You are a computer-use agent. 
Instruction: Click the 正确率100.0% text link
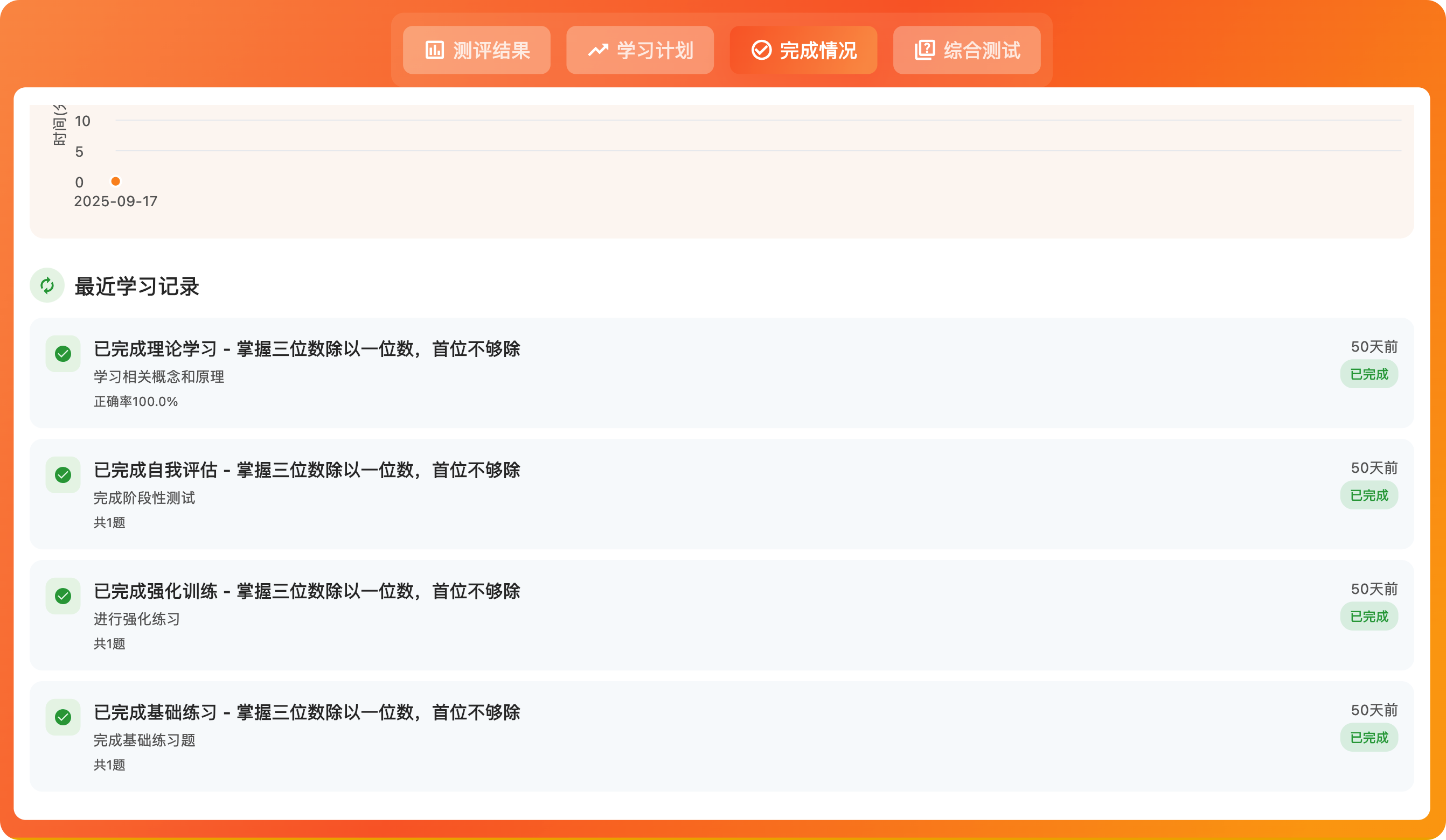coord(135,402)
